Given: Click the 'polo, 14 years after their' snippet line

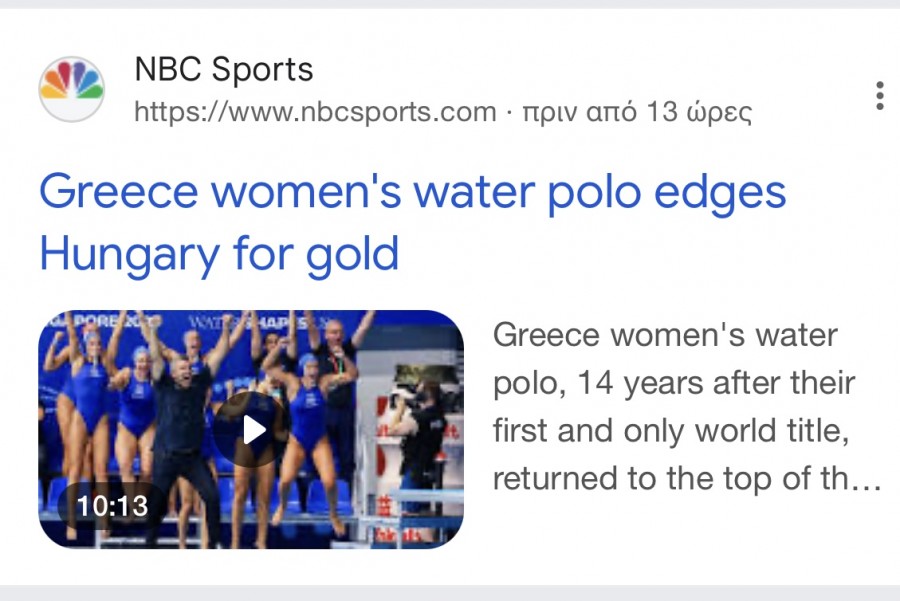Looking at the screenshot, I should (x=674, y=383).
